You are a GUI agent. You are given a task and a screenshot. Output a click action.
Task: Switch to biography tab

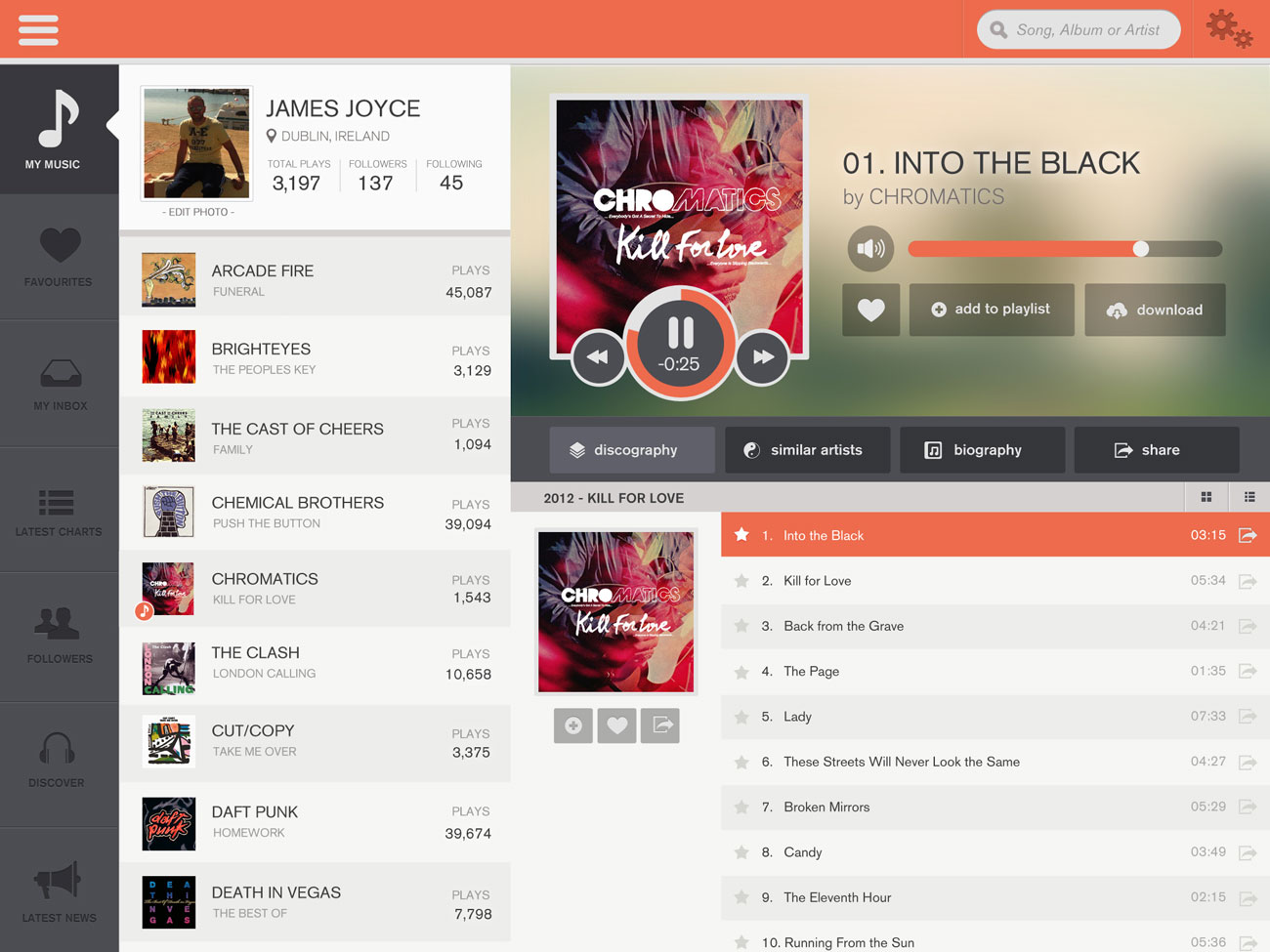click(982, 450)
